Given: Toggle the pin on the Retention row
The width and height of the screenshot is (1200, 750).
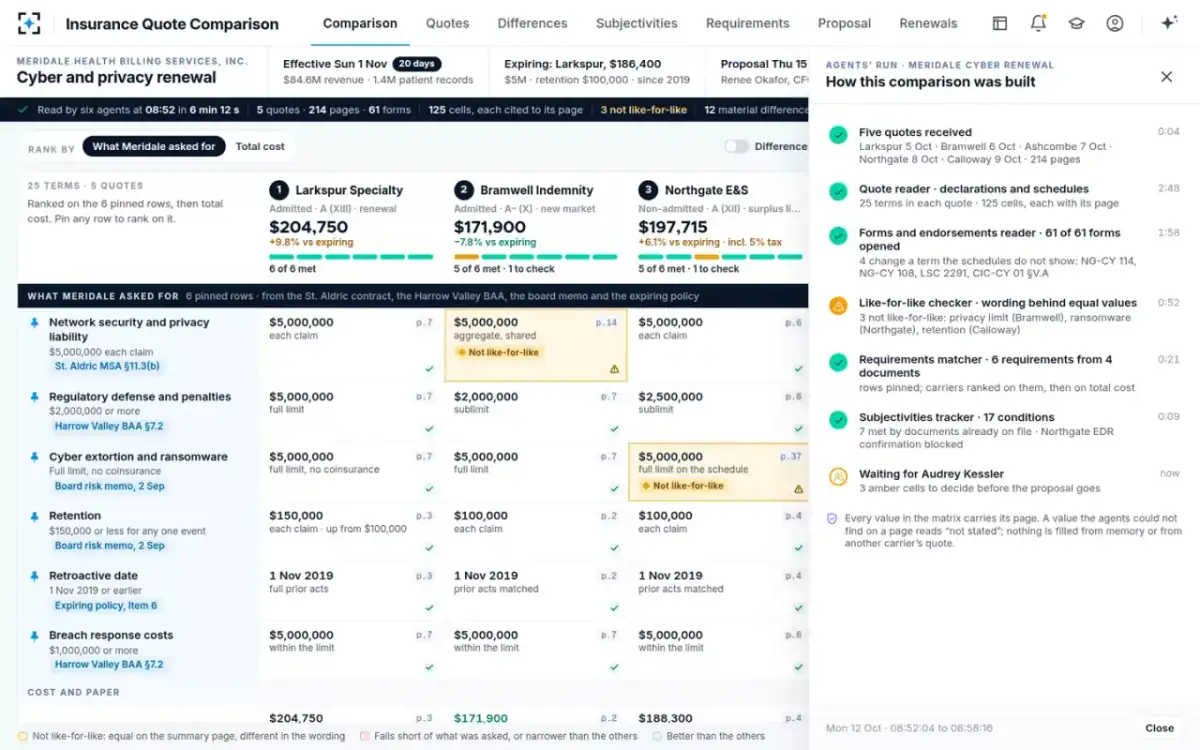Looking at the screenshot, I should click(35, 516).
